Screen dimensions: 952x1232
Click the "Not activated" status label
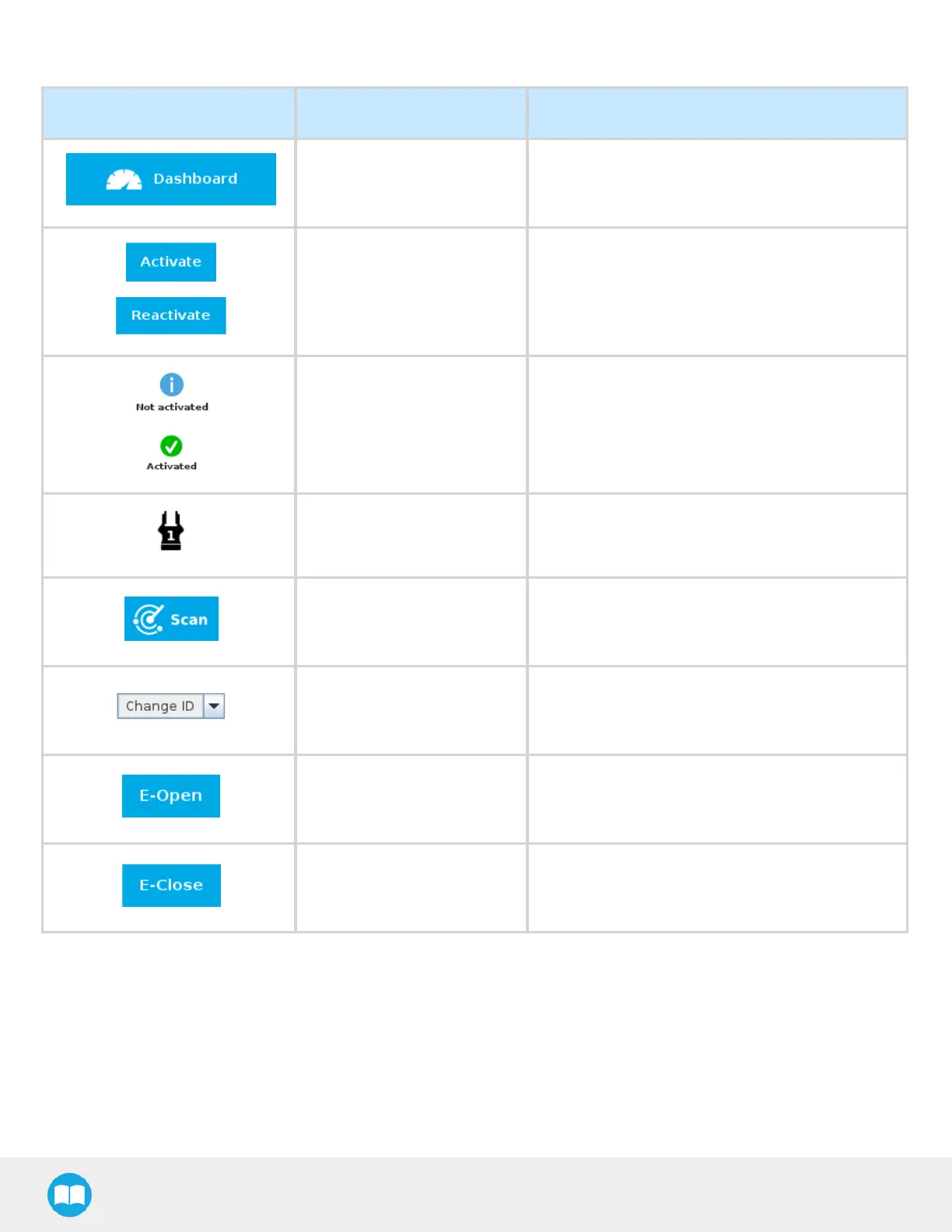point(172,407)
